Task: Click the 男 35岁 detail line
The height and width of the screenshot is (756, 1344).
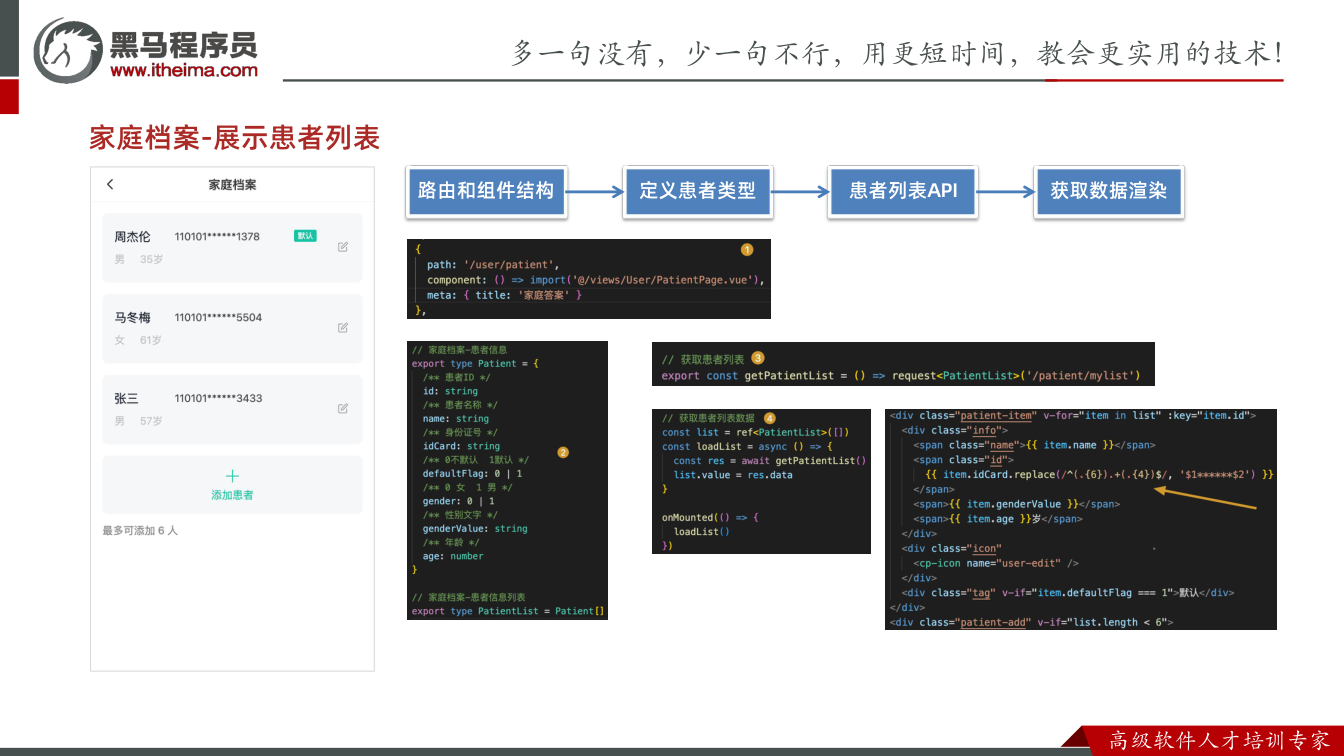Action: coord(138,260)
